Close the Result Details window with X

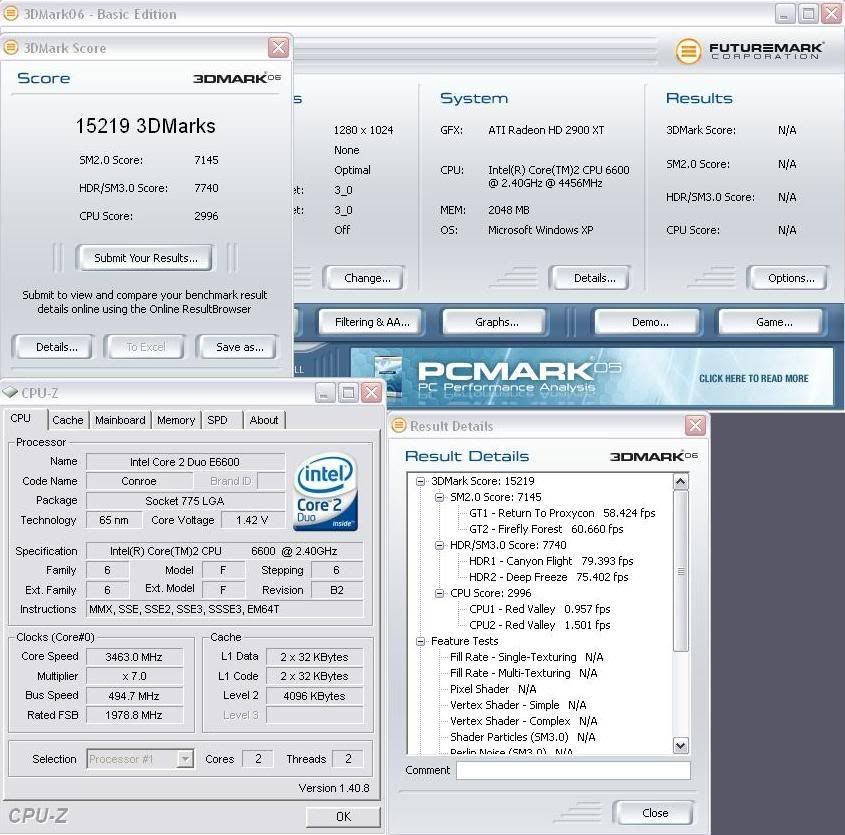pos(695,426)
